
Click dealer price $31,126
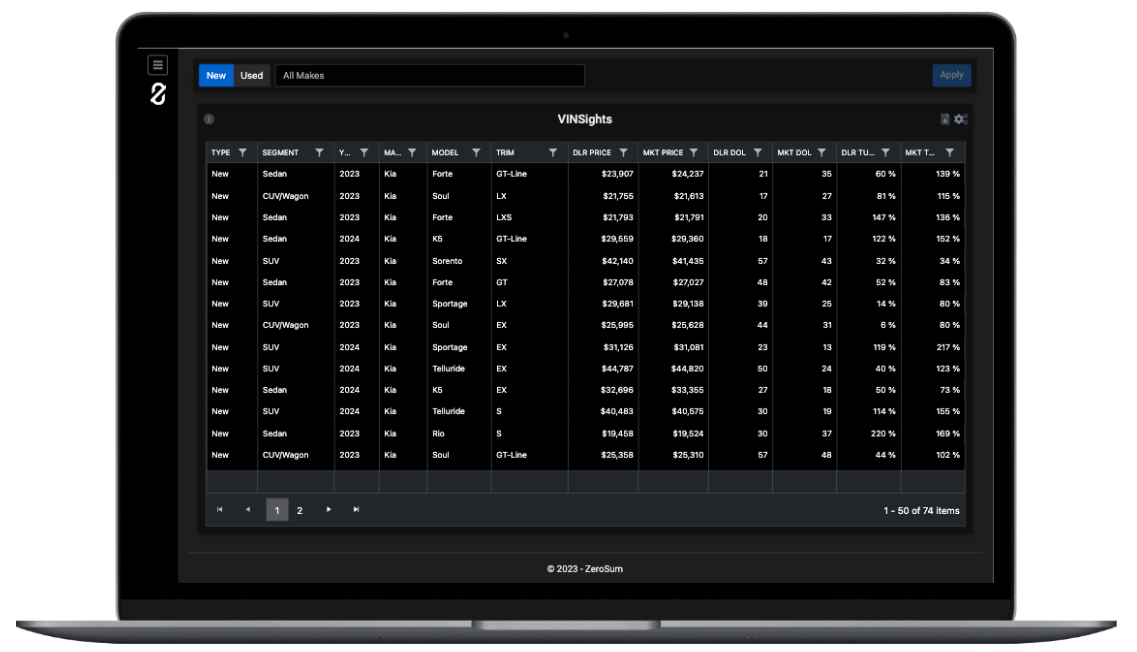tap(618, 347)
